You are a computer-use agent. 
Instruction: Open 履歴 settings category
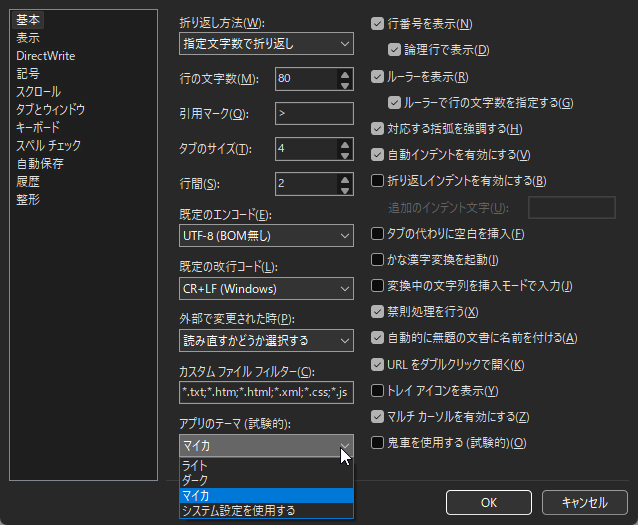pos(28,182)
